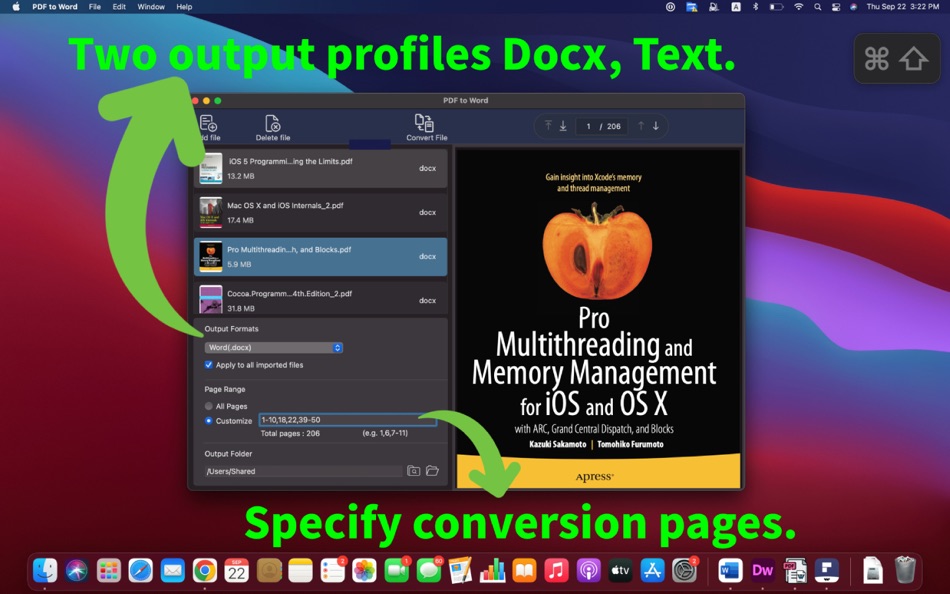Image resolution: width=950 pixels, height=594 pixels.
Task: Click the Output Folder path field
Action: [303, 471]
